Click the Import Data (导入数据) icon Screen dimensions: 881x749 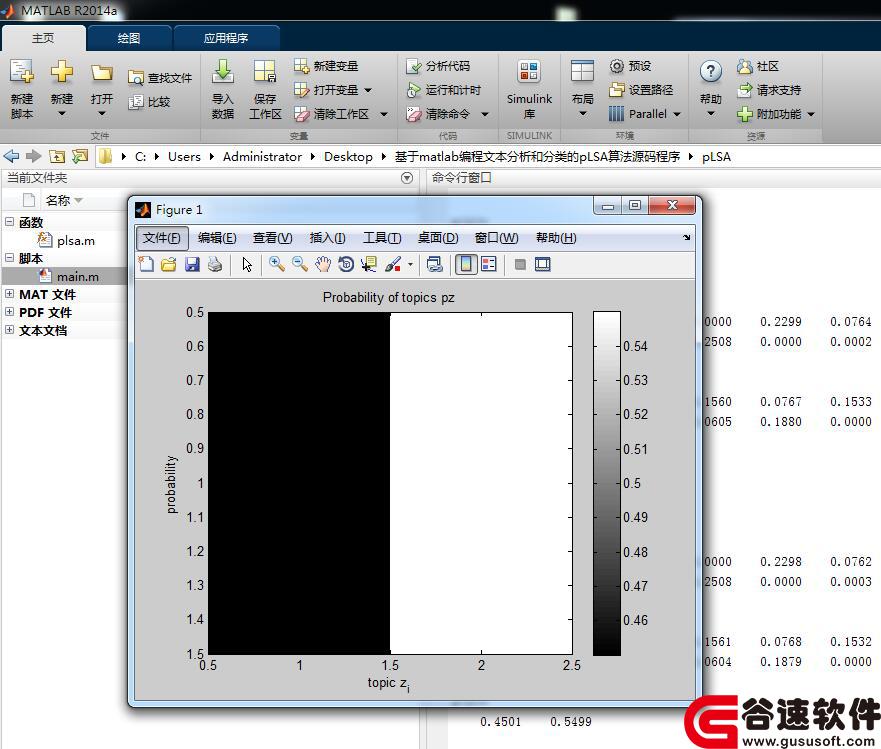tap(223, 72)
